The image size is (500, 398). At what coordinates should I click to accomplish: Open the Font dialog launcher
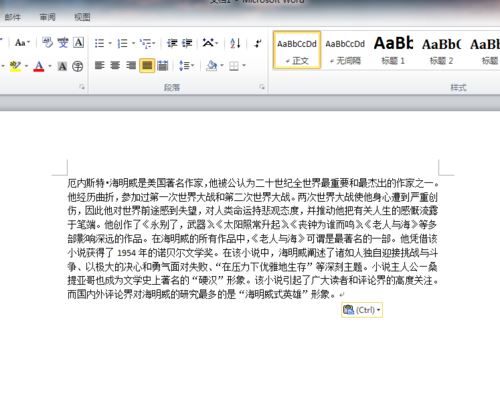pyautogui.click(x=82, y=87)
